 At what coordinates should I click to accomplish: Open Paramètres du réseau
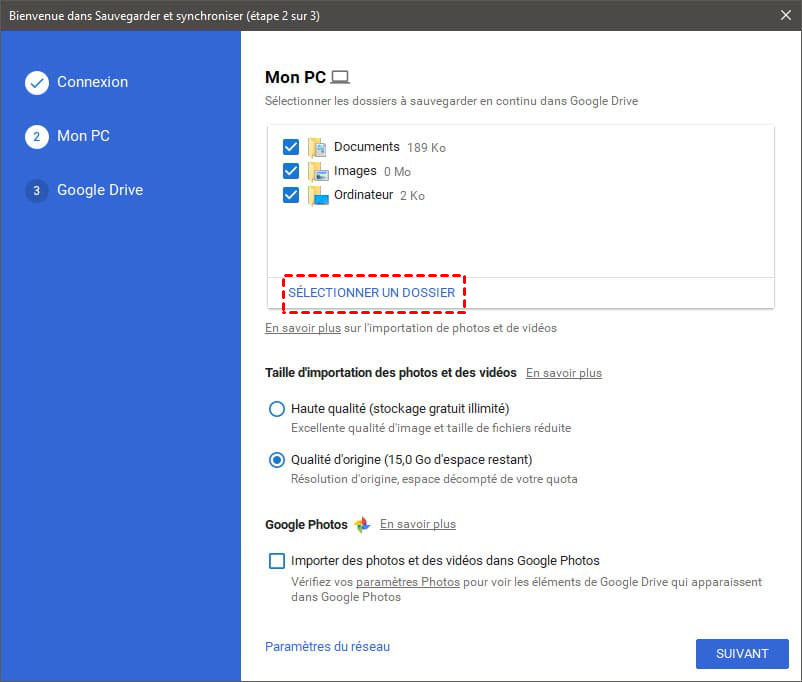327,647
